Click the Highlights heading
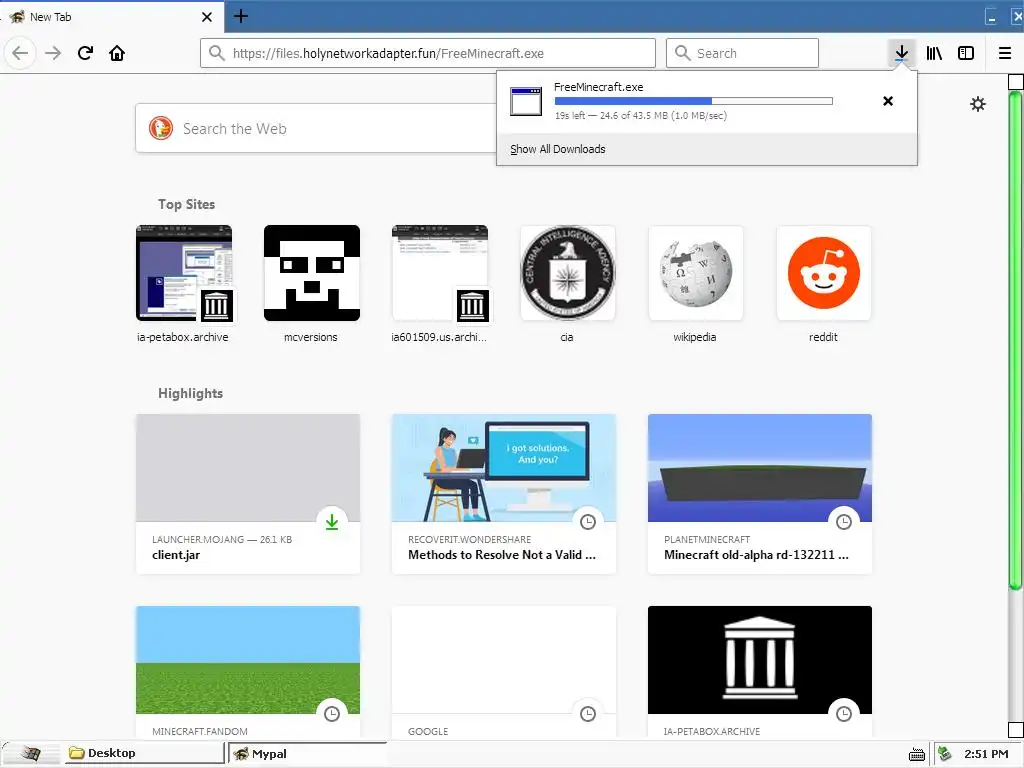 pyautogui.click(x=190, y=393)
